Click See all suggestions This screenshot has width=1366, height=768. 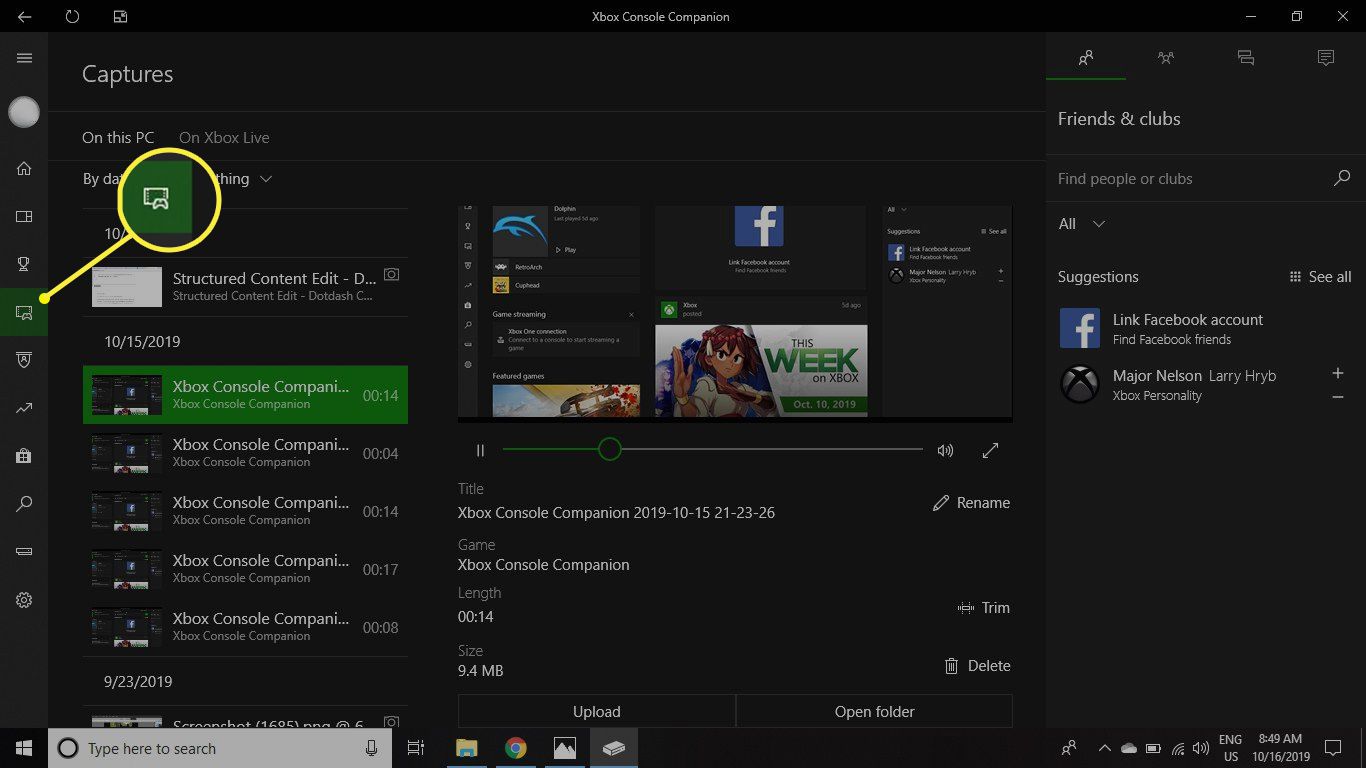(1320, 277)
